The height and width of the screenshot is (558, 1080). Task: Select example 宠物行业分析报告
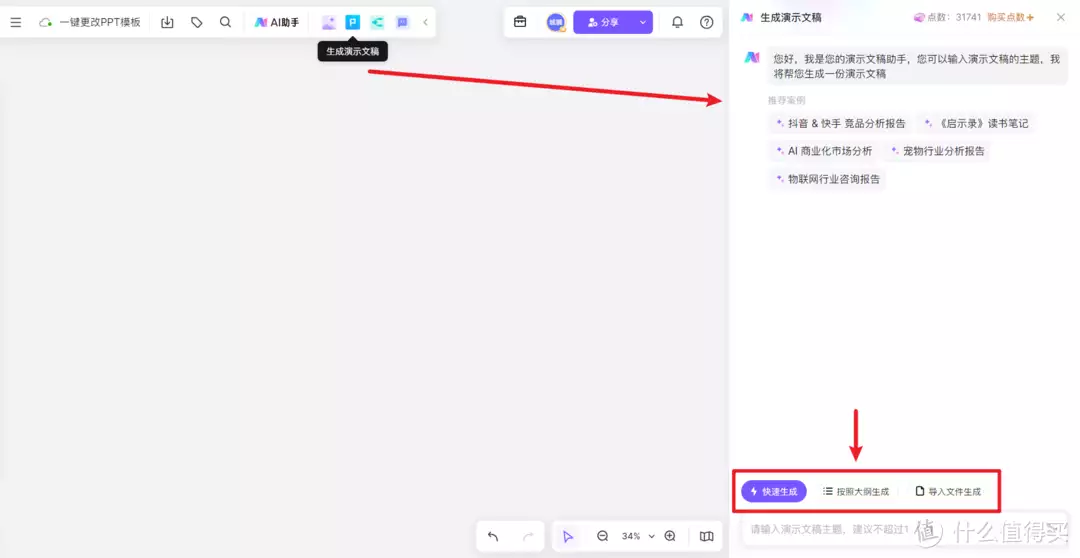coord(937,151)
